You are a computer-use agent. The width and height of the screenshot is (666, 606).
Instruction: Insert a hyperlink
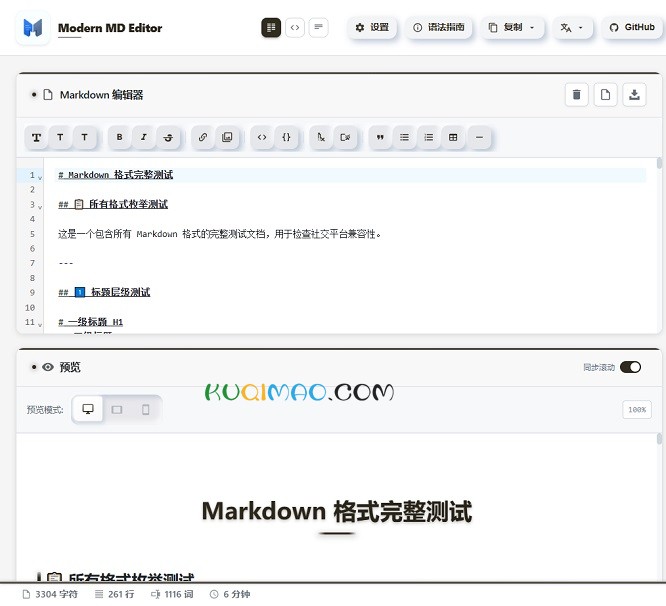tap(203, 137)
